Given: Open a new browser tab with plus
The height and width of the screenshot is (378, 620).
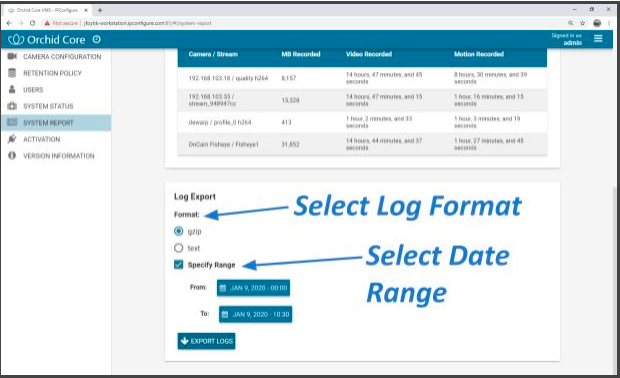Looking at the screenshot, I should pos(100,10).
